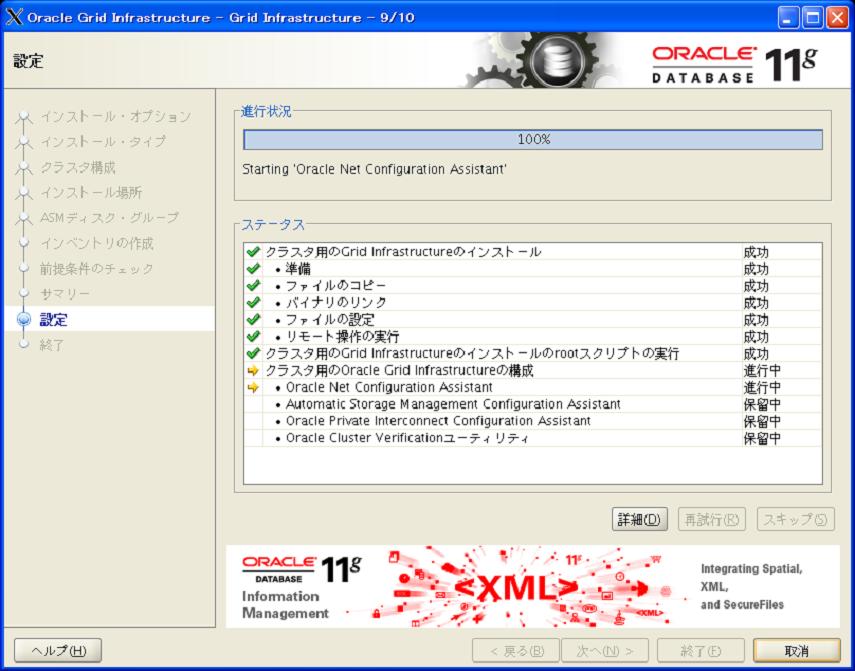
Task: Click the スキップ(S) skip button
Action: click(796, 519)
